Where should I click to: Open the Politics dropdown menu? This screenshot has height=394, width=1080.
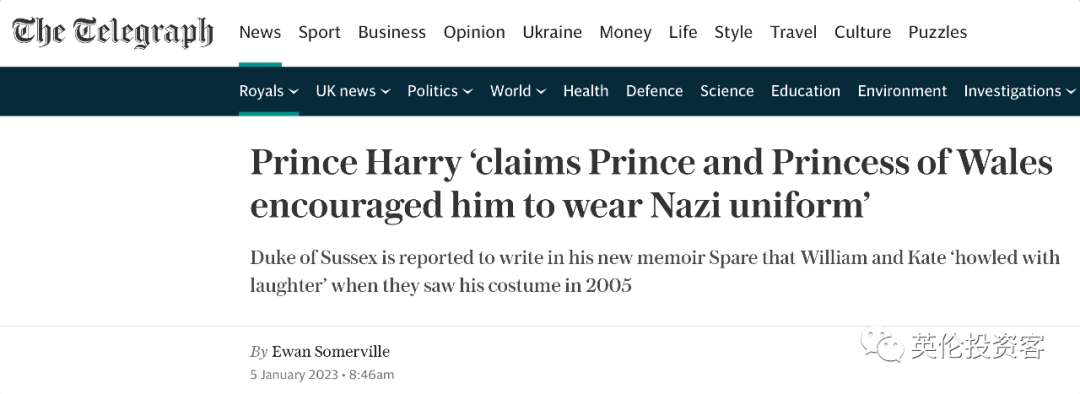click(439, 91)
